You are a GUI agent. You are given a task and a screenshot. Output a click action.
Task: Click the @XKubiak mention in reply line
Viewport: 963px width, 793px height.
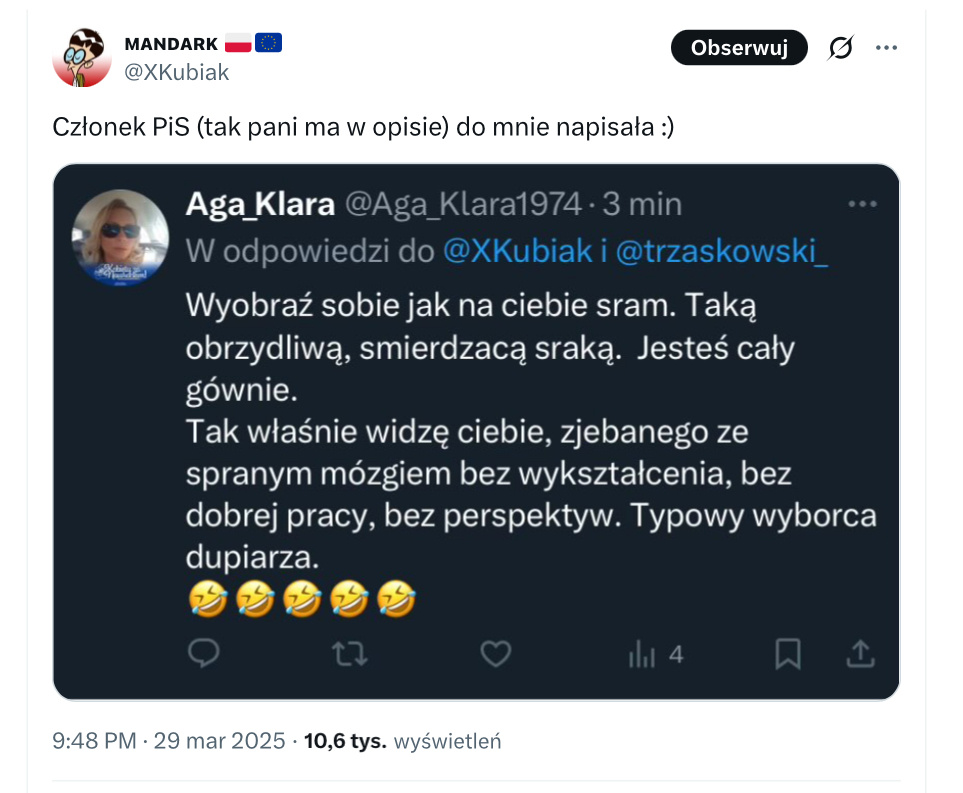[x=517, y=252]
